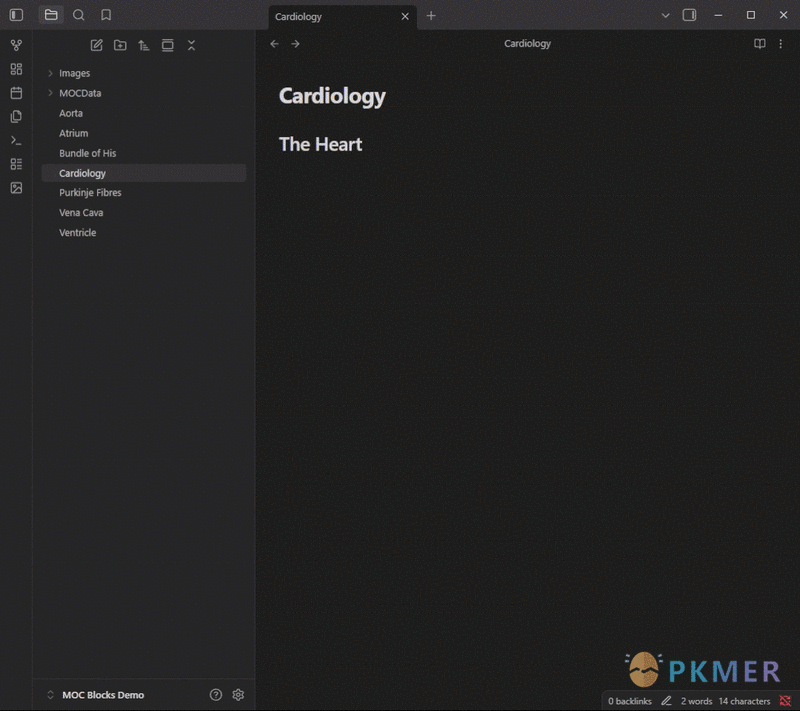The image size is (800, 711).
Task: Close the Cardiology tab
Action: coord(405,16)
